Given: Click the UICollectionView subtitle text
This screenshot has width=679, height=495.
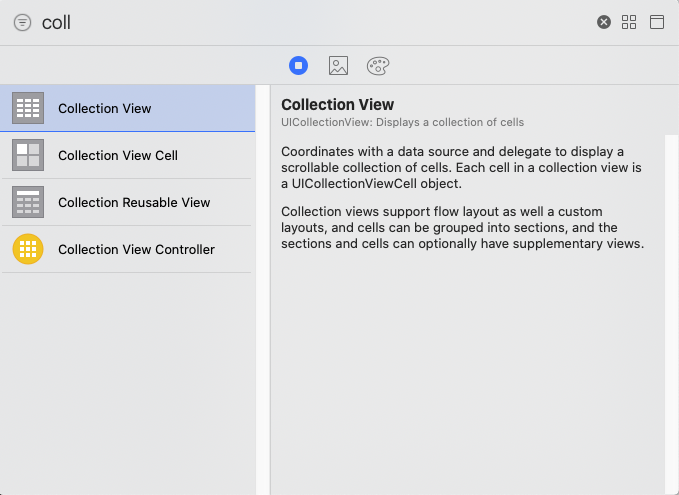Looking at the screenshot, I should (x=402, y=122).
